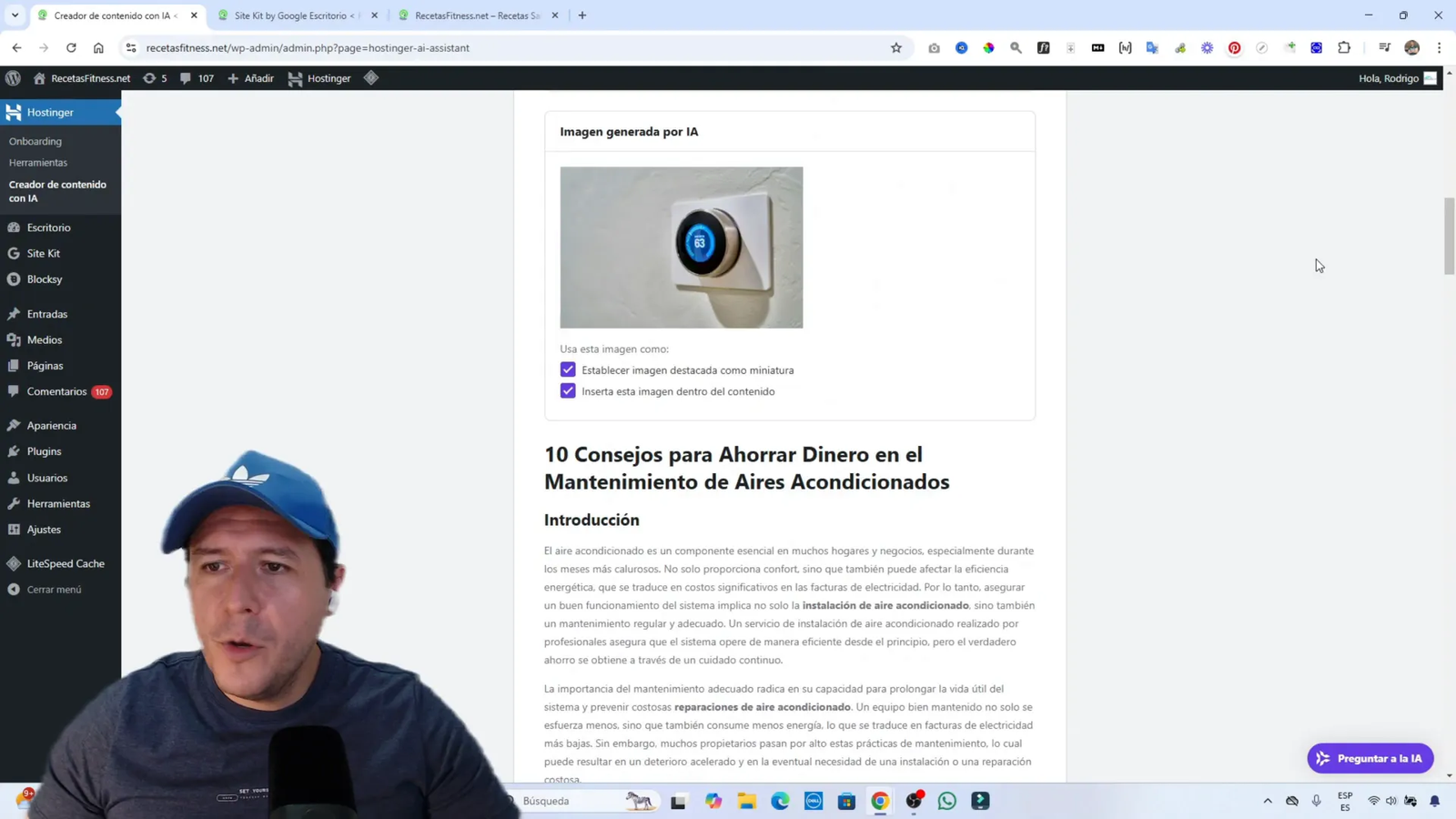Image resolution: width=1456 pixels, height=819 pixels.
Task: Uncheck Establecer imagen destacada como miniatura
Action: click(568, 369)
